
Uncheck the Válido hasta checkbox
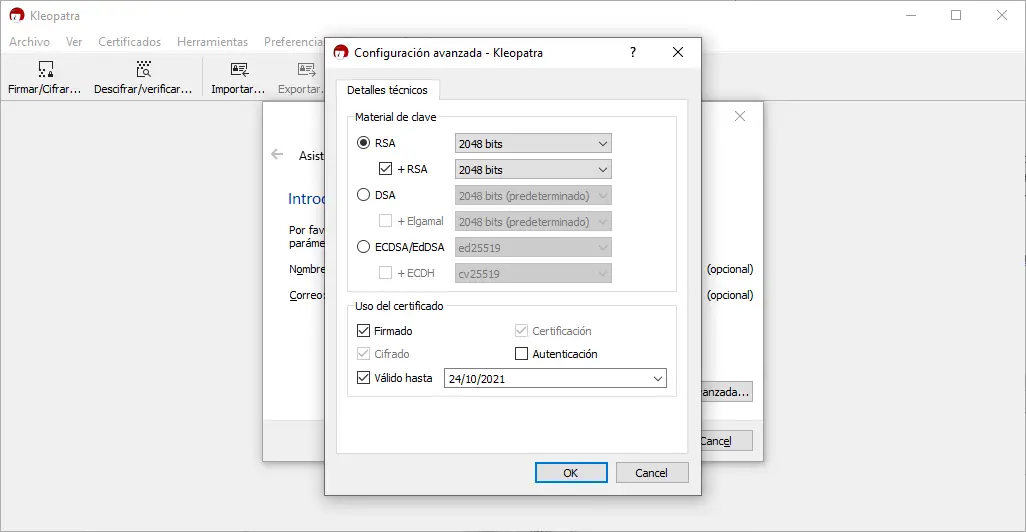[363, 378]
